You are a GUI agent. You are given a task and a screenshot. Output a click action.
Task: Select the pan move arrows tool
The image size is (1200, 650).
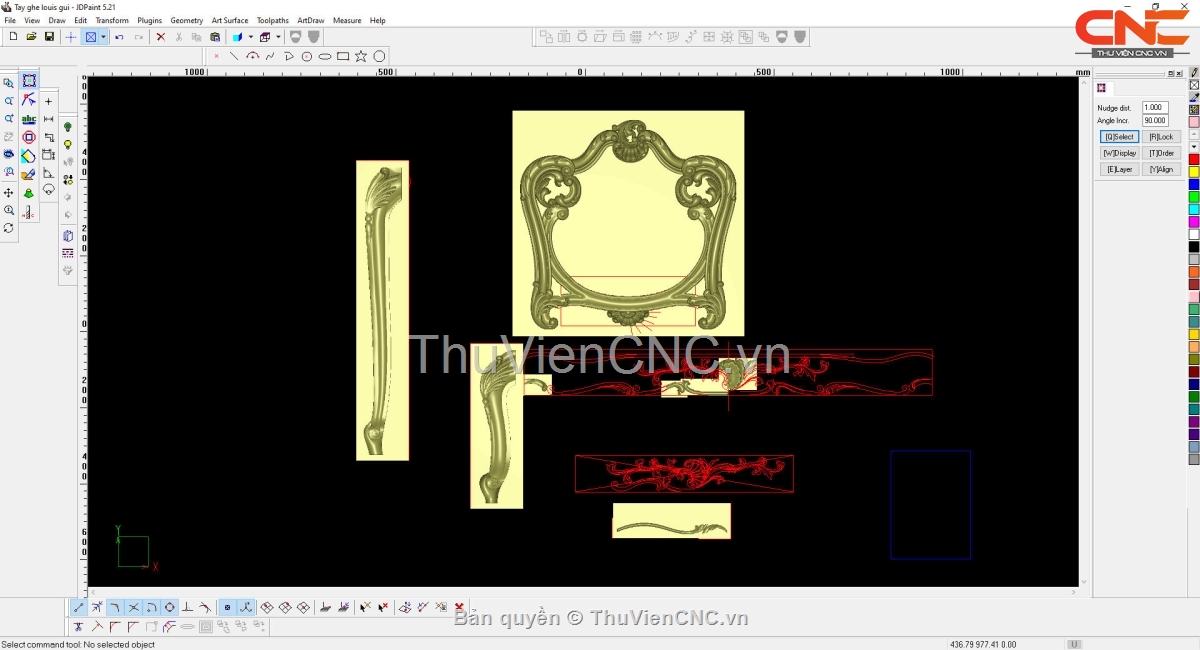click(x=9, y=192)
